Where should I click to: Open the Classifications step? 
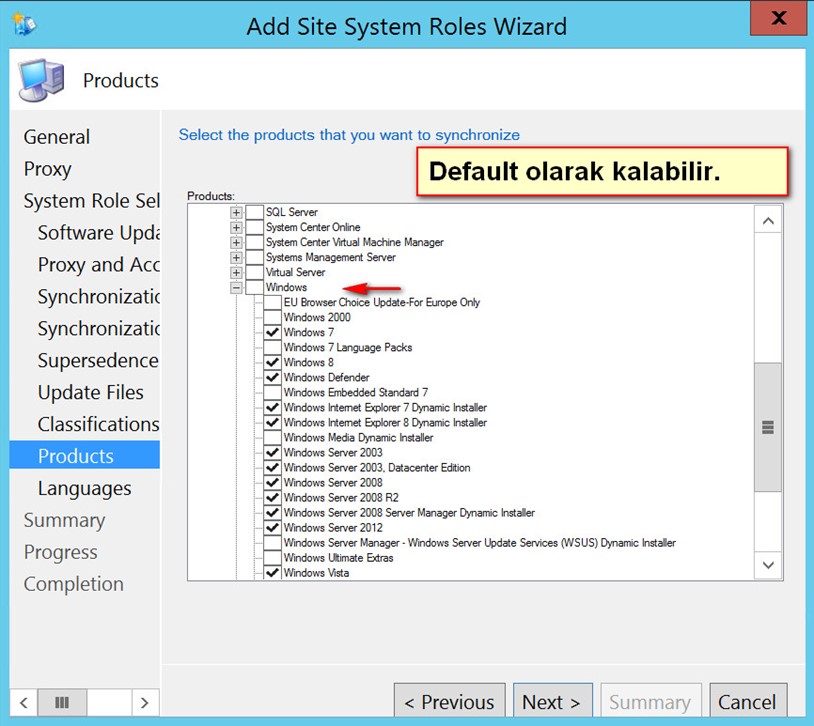pos(99,424)
